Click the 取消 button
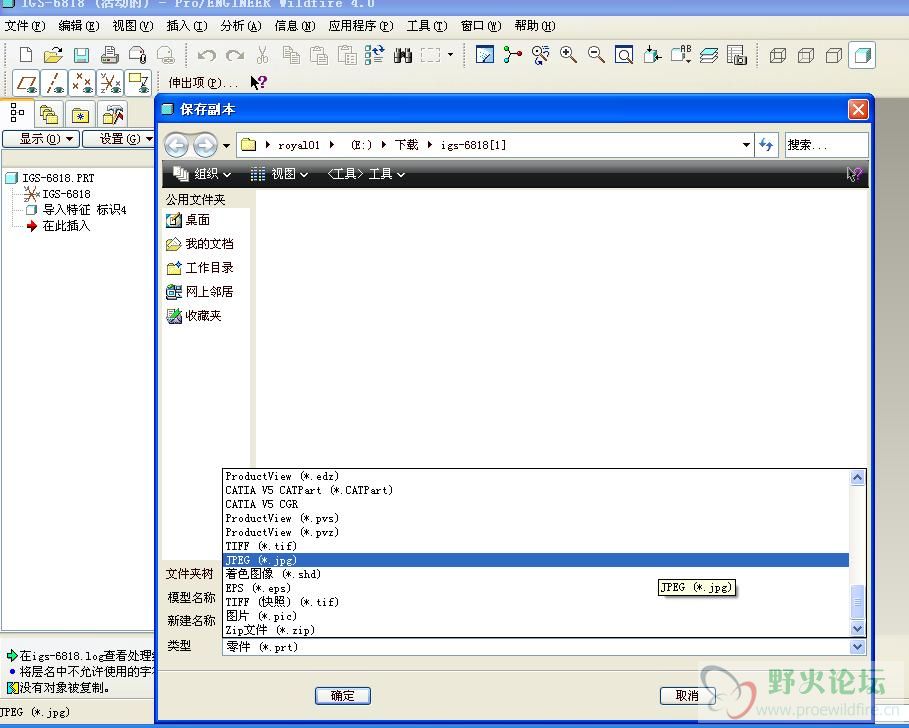Image resolution: width=909 pixels, height=728 pixels. click(687, 696)
